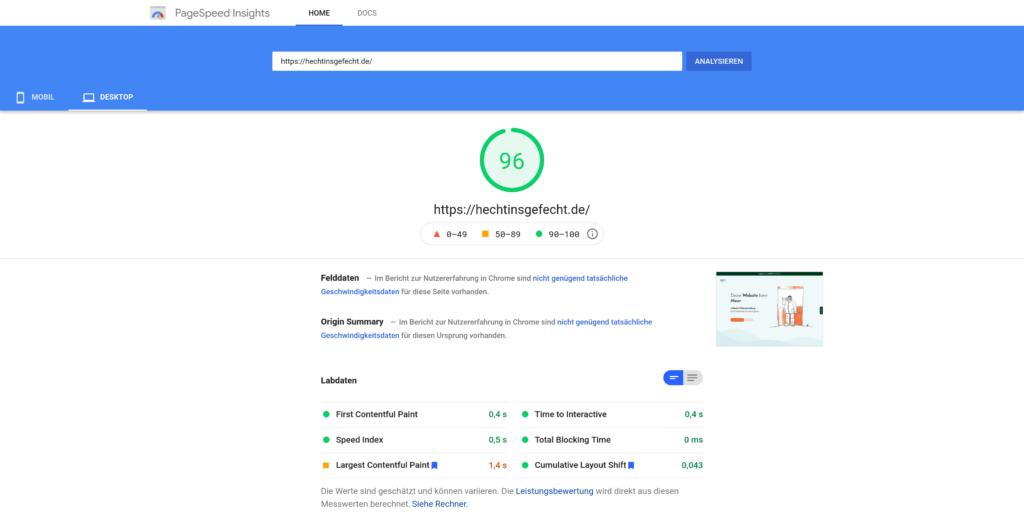
Task: Click the 0,043 CLS value
Action: [692, 465]
